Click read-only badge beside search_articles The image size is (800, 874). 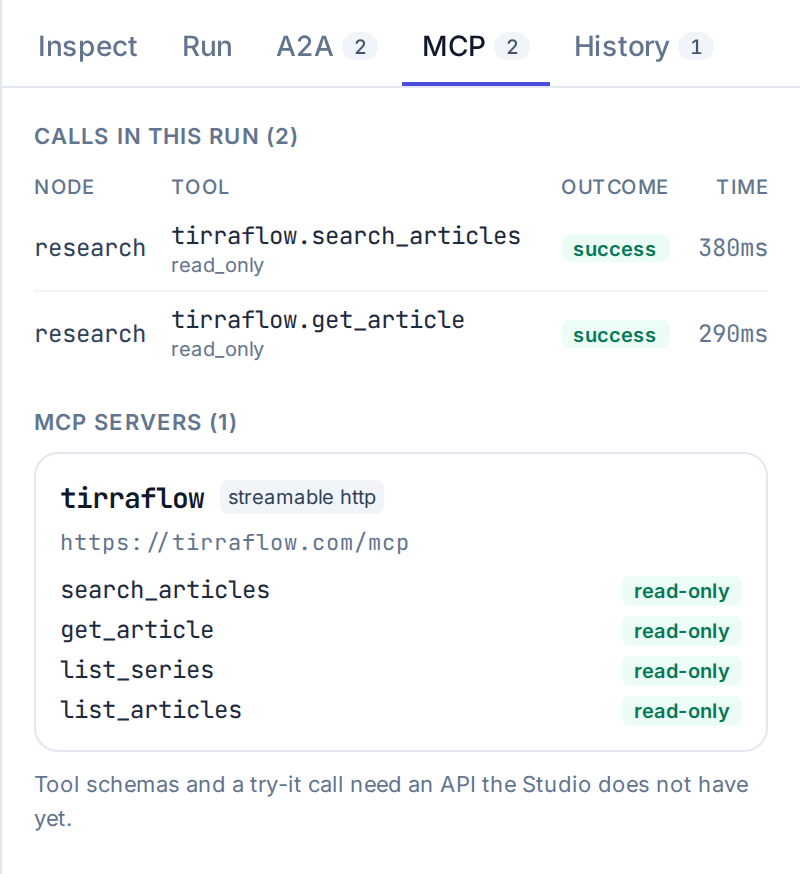pyautogui.click(x=682, y=591)
